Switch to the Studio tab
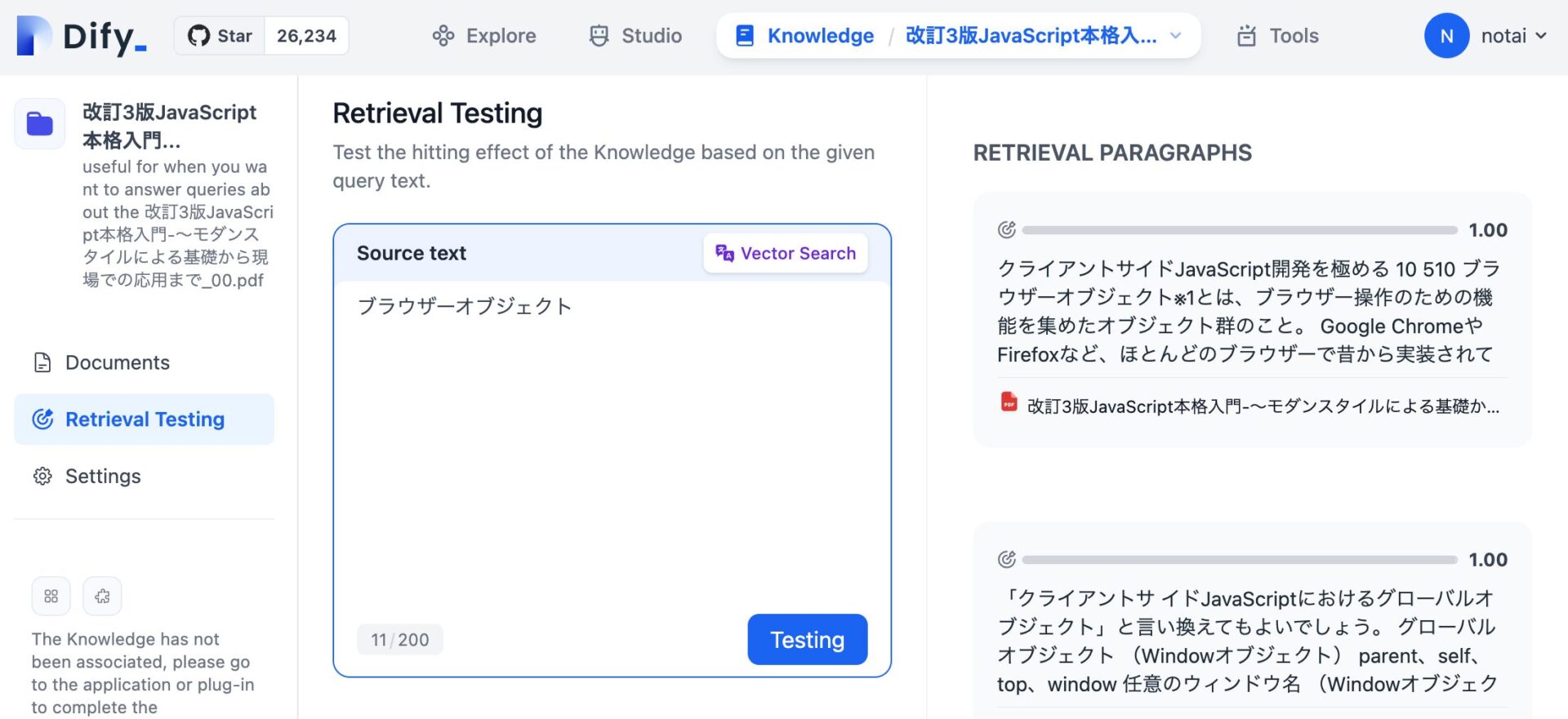This screenshot has width=1568, height=719. (x=635, y=36)
